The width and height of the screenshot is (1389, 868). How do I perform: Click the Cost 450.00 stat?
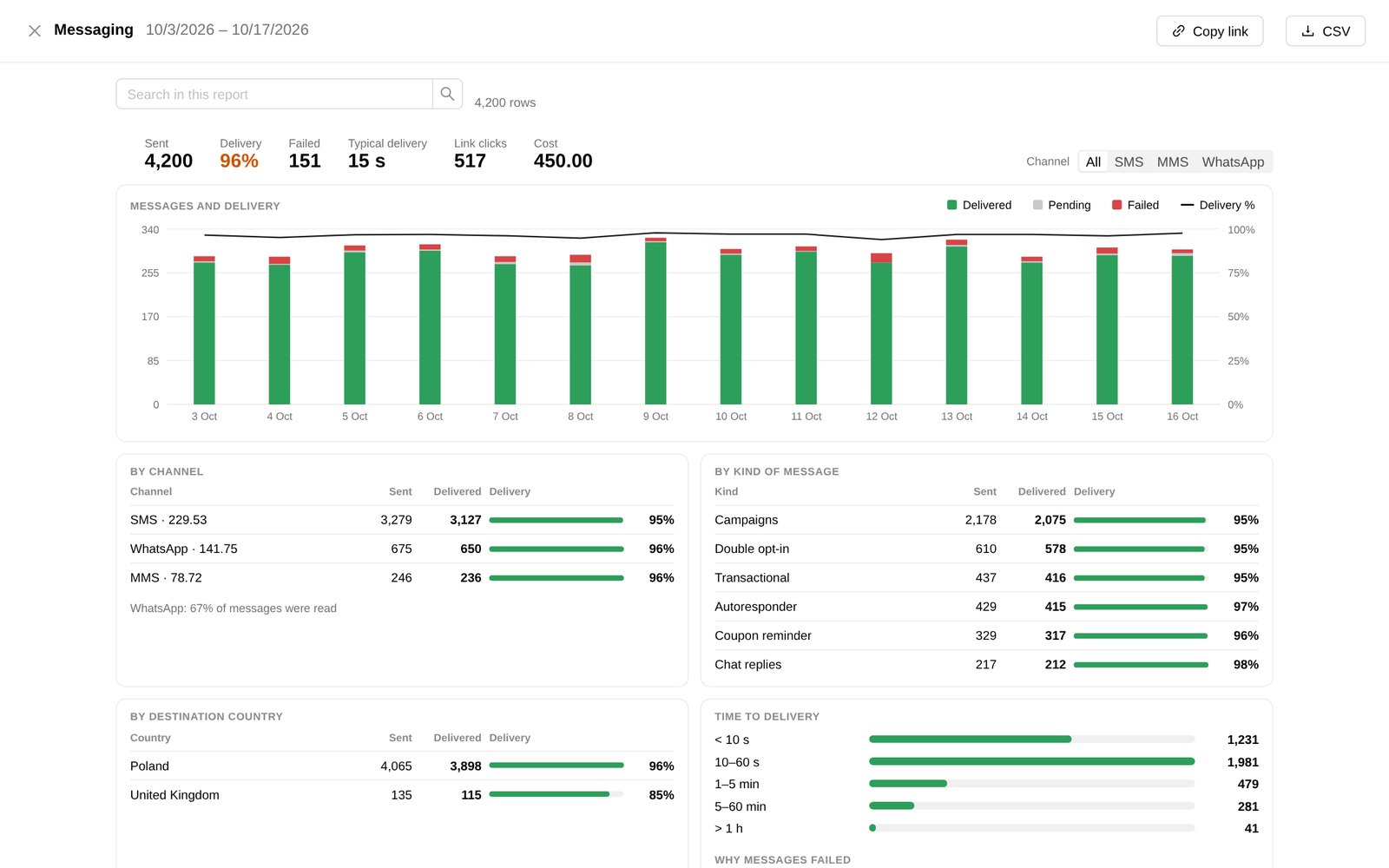click(563, 154)
